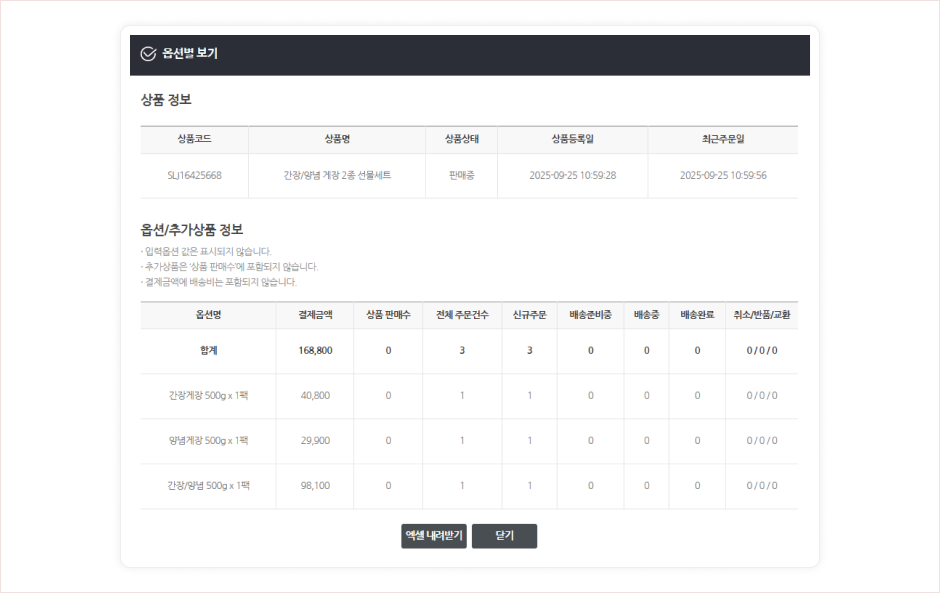
Task: Select the latest order date 2025-09-25 10:59:56
Action: [723, 175]
